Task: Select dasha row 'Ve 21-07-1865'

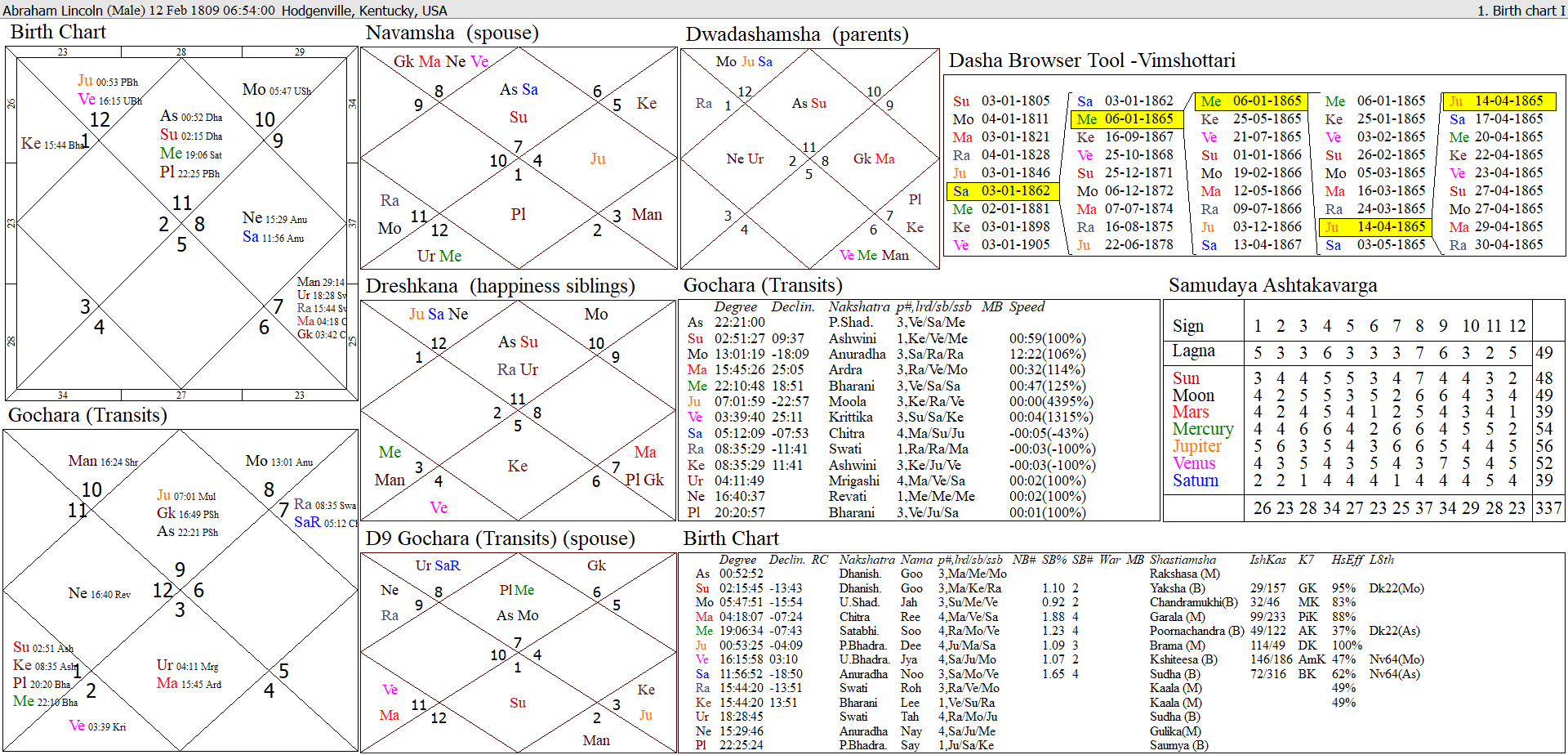Action: click(x=1251, y=137)
